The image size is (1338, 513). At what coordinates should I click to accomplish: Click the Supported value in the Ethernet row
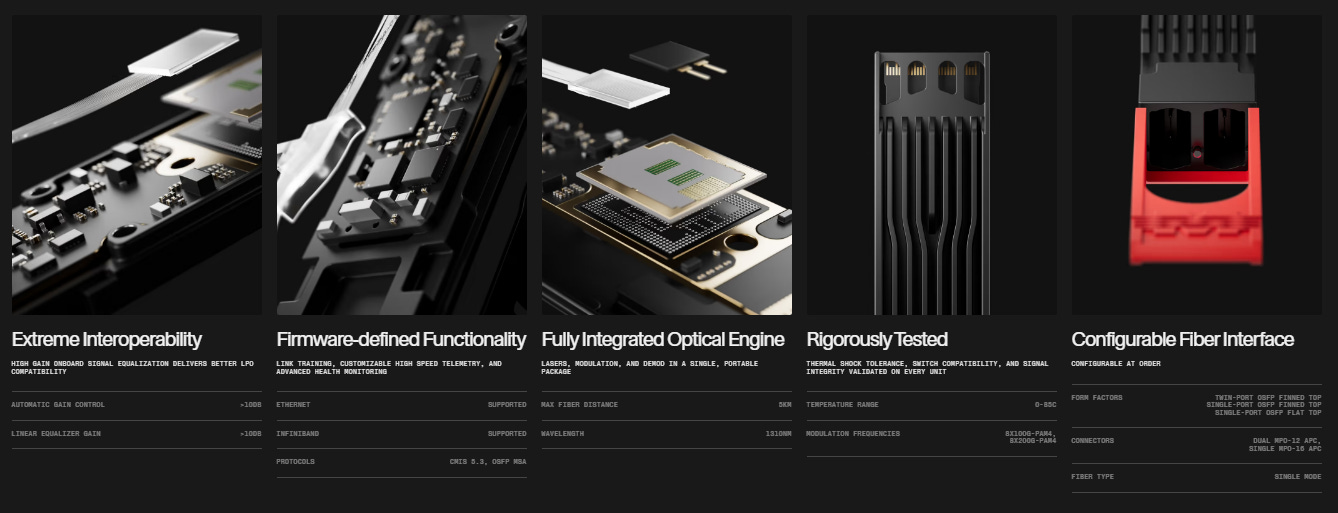click(x=507, y=405)
